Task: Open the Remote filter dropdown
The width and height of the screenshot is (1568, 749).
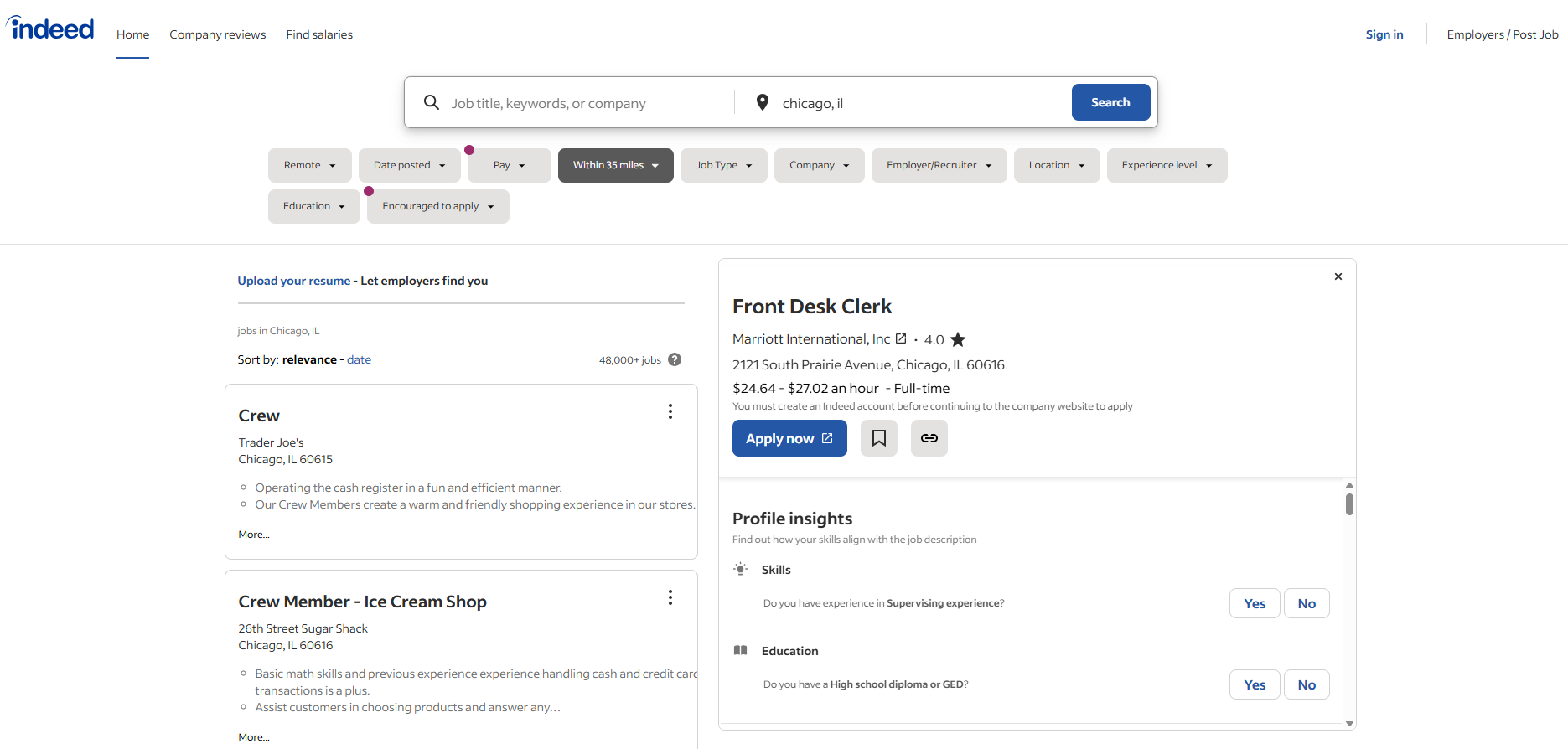Action: click(x=310, y=165)
